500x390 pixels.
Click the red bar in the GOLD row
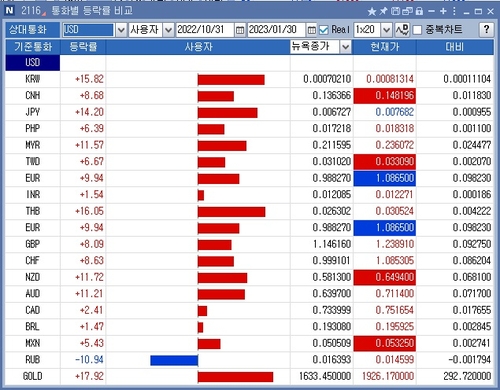[x=235, y=377]
